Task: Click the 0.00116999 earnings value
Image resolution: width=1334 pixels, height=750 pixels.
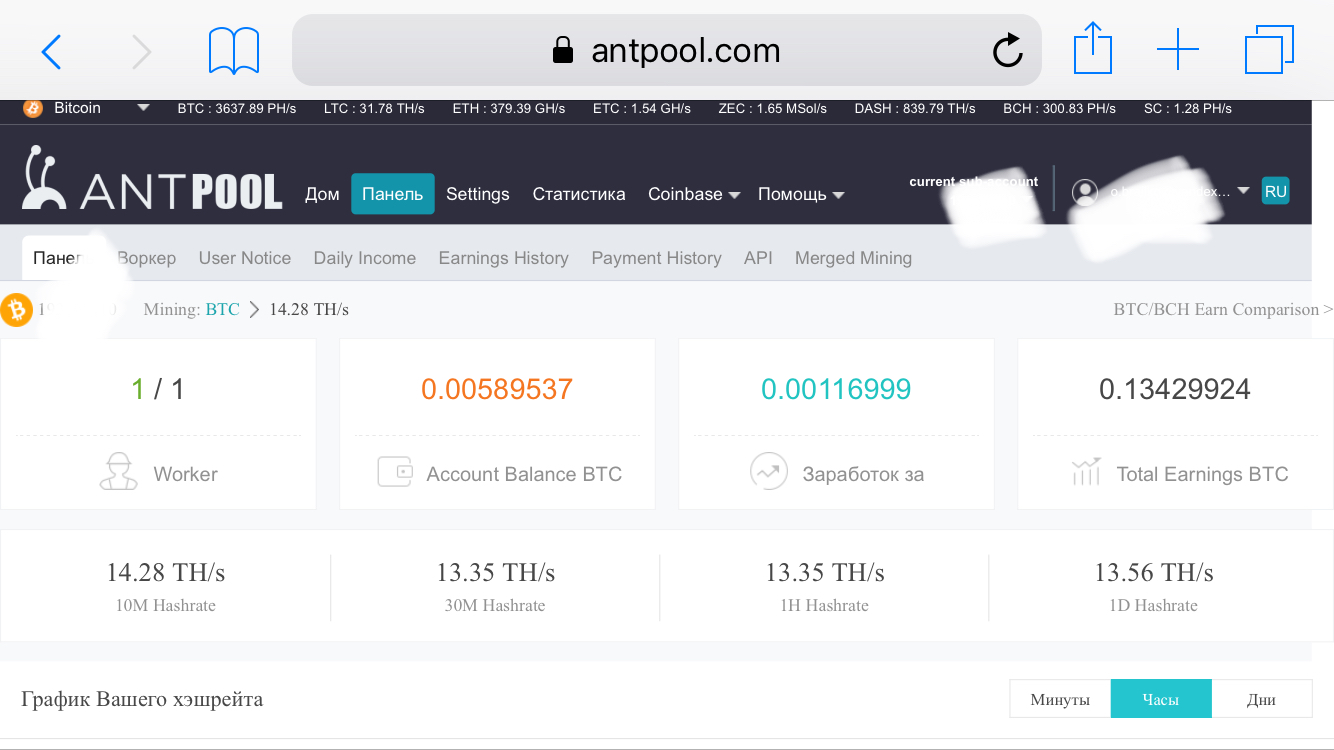Action: point(836,389)
